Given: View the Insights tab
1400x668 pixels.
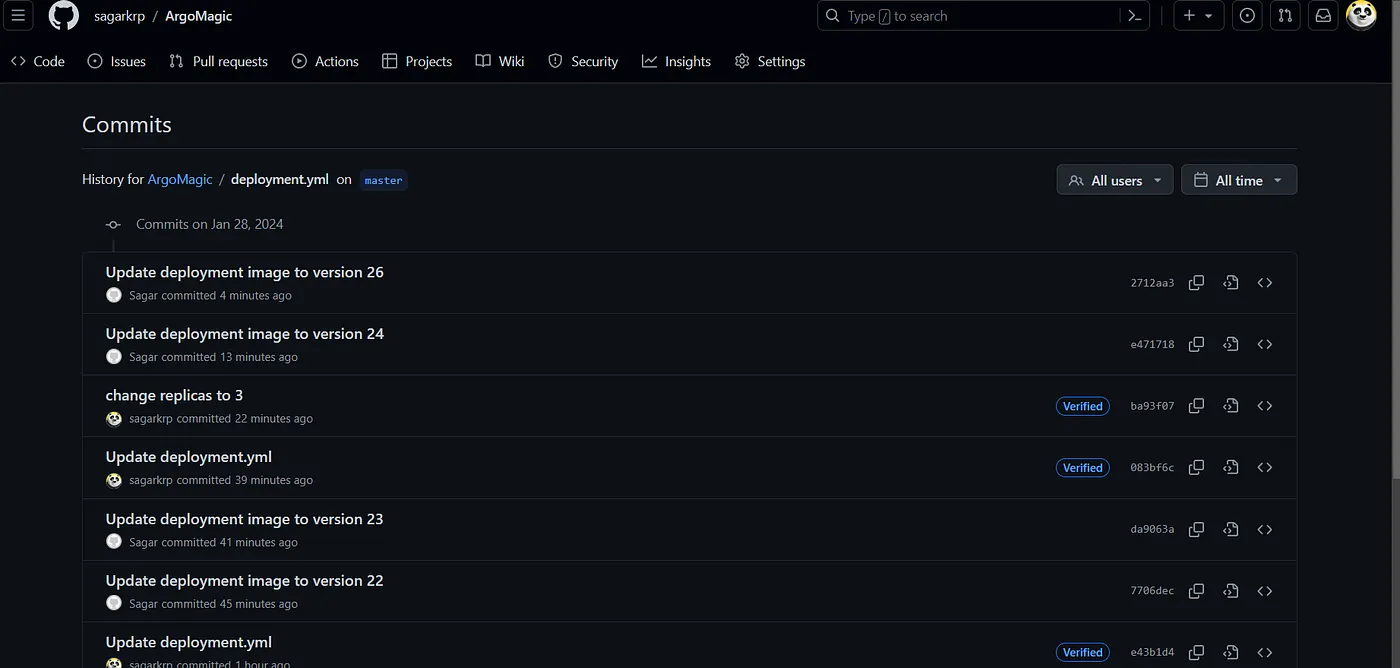Looking at the screenshot, I should [x=676, y=61].
